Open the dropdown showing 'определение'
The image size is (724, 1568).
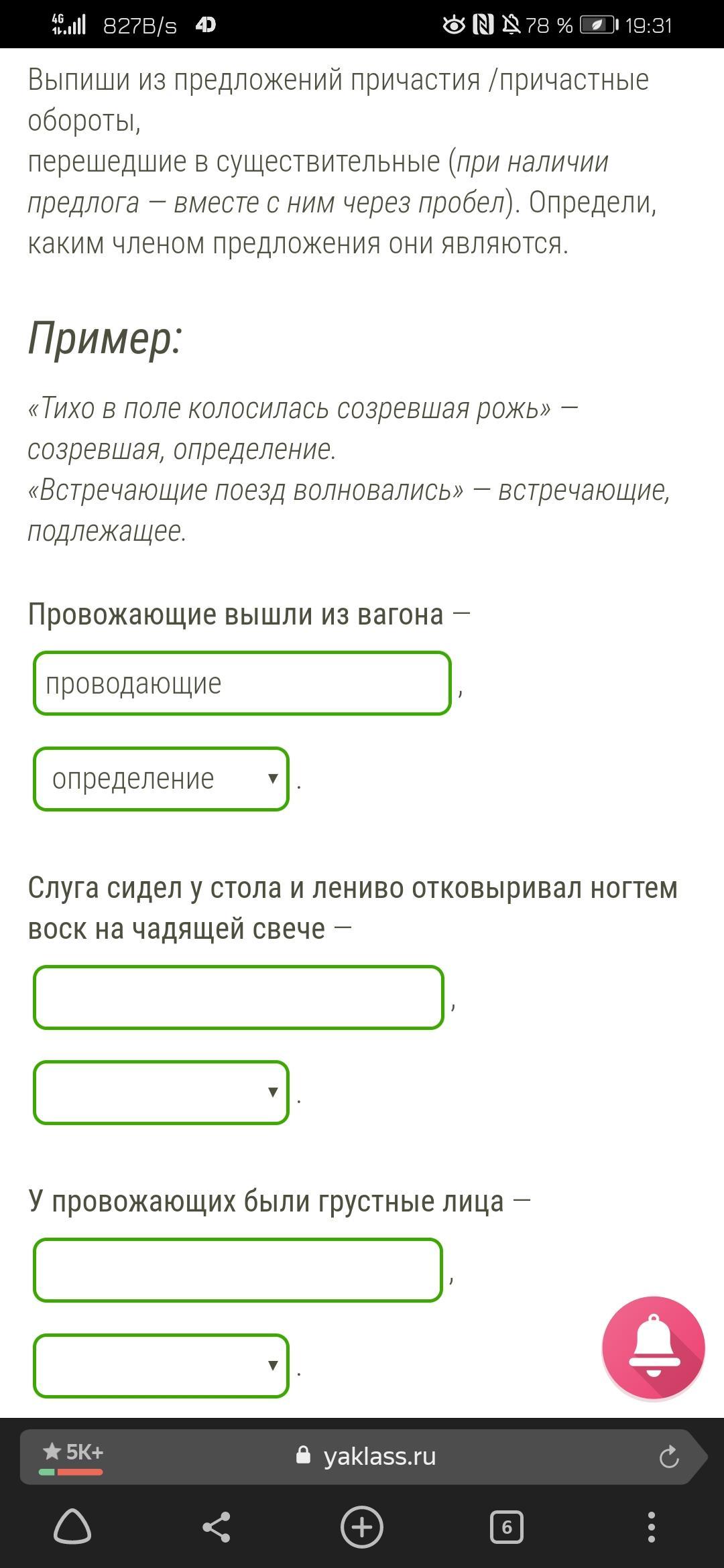(x=161, y=779)
